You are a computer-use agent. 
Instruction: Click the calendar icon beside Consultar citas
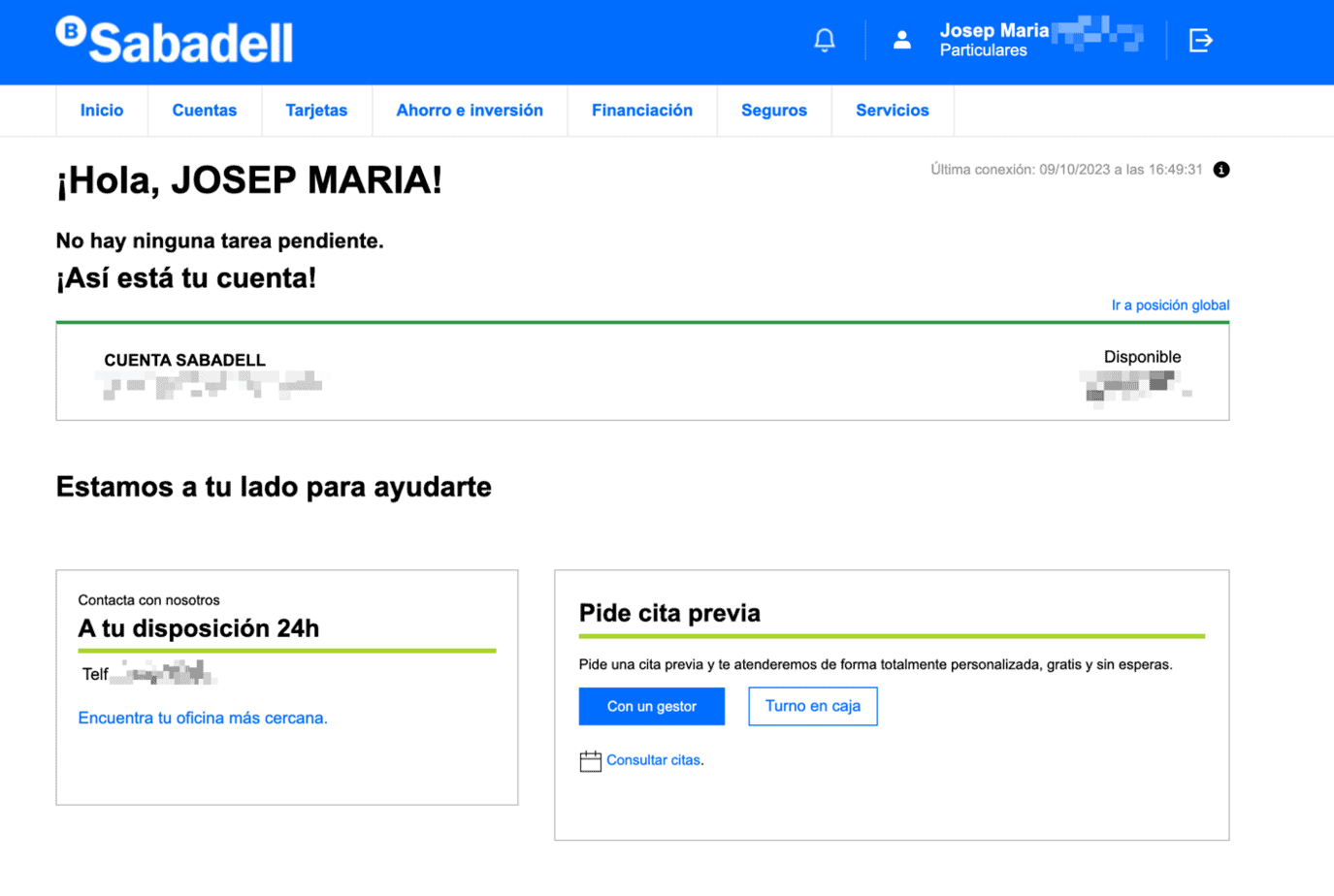pyautogui.click(x=590, y=761)
